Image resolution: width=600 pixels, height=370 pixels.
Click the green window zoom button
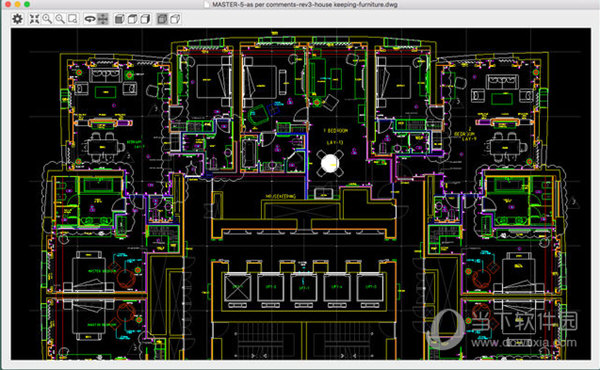[27, 4]
